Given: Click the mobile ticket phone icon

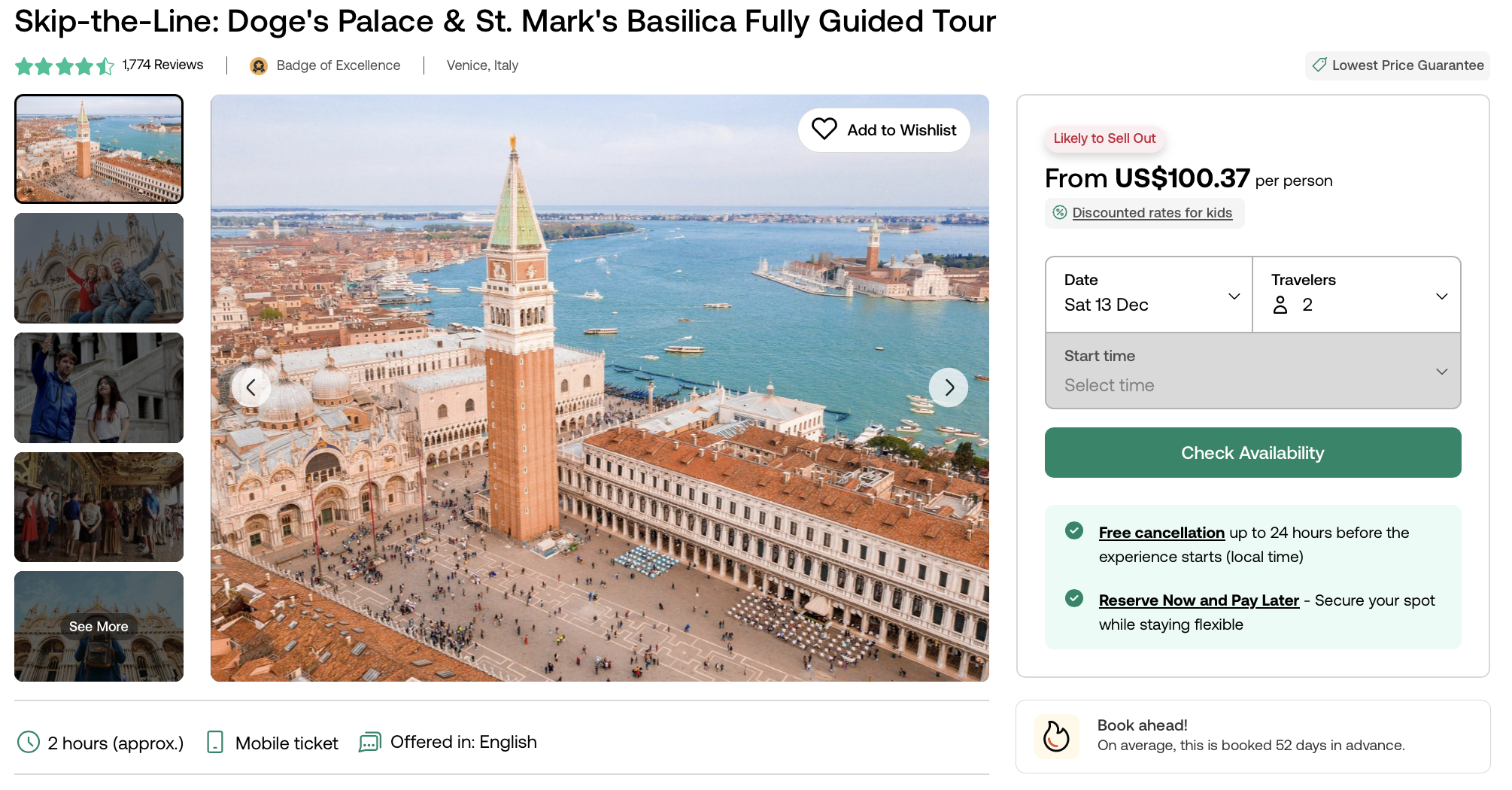Looking at the screenshot, I should (215, 743).
